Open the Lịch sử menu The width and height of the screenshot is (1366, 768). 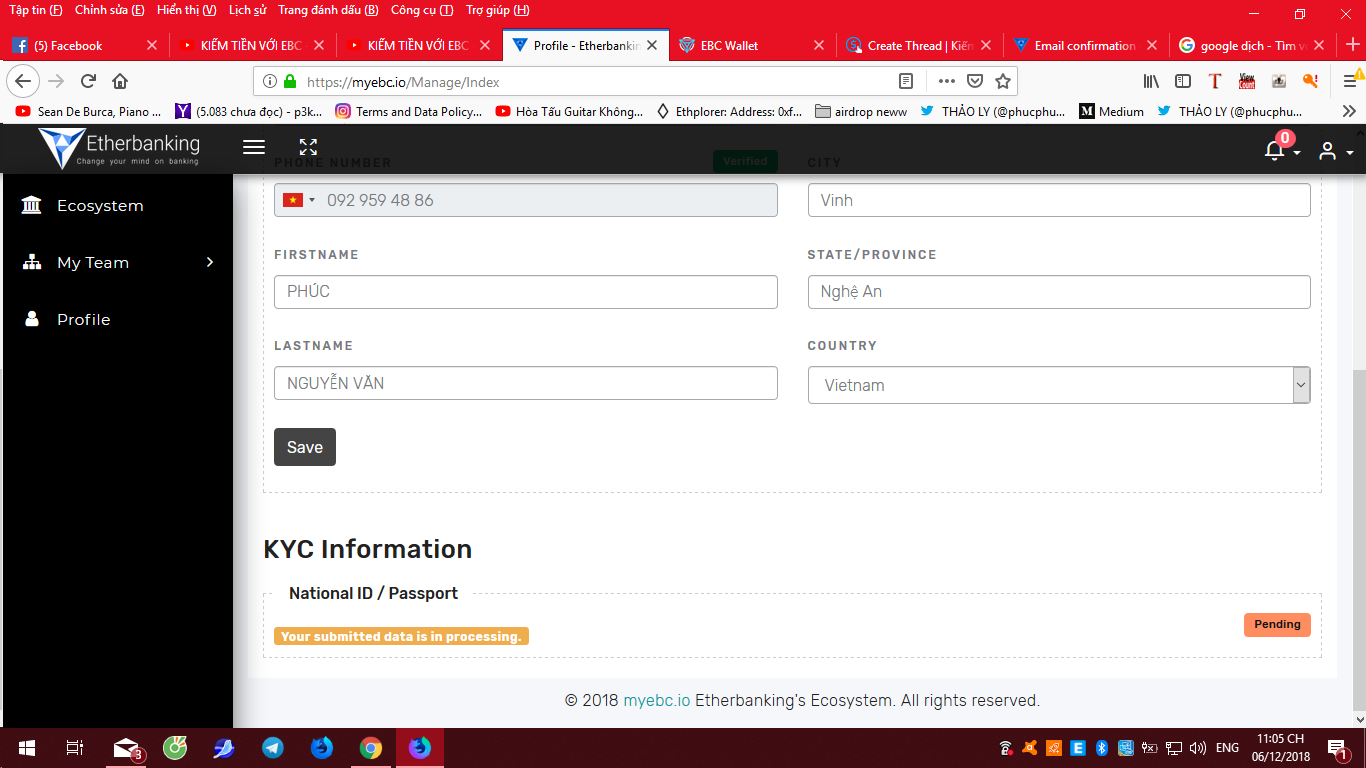point(248,10)
